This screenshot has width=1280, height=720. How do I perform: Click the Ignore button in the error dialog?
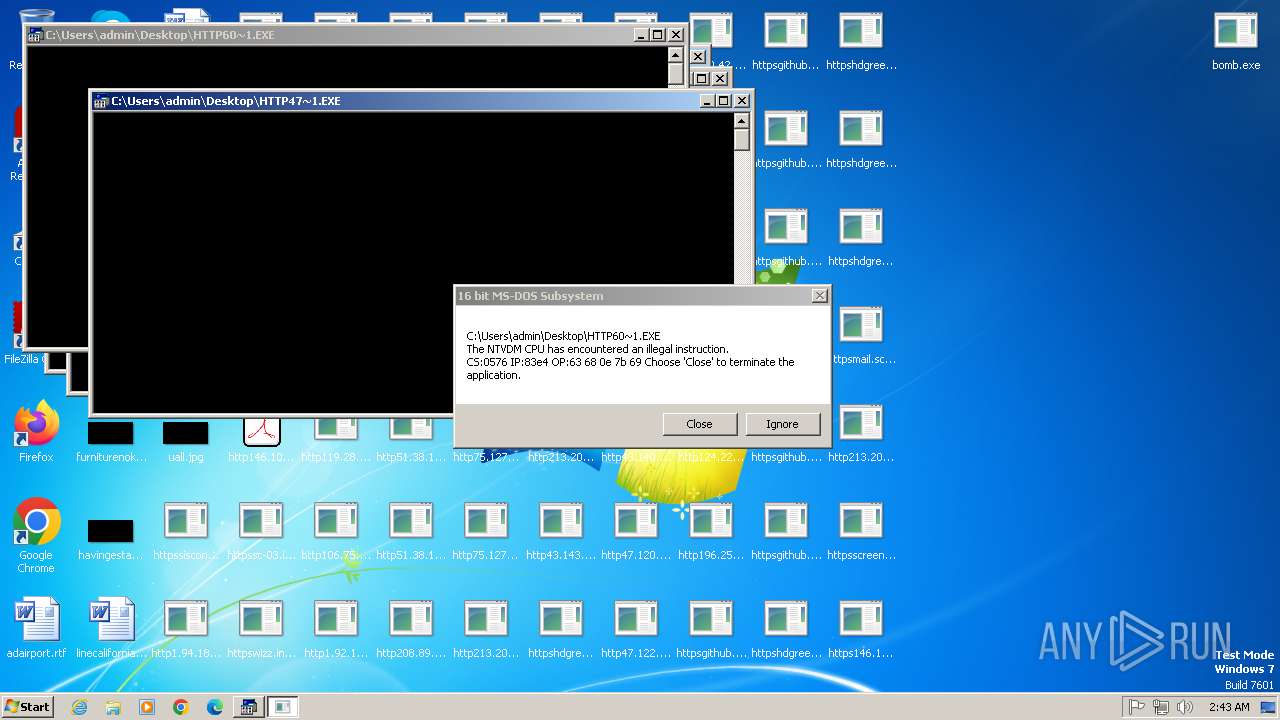(x=782, y=424)
